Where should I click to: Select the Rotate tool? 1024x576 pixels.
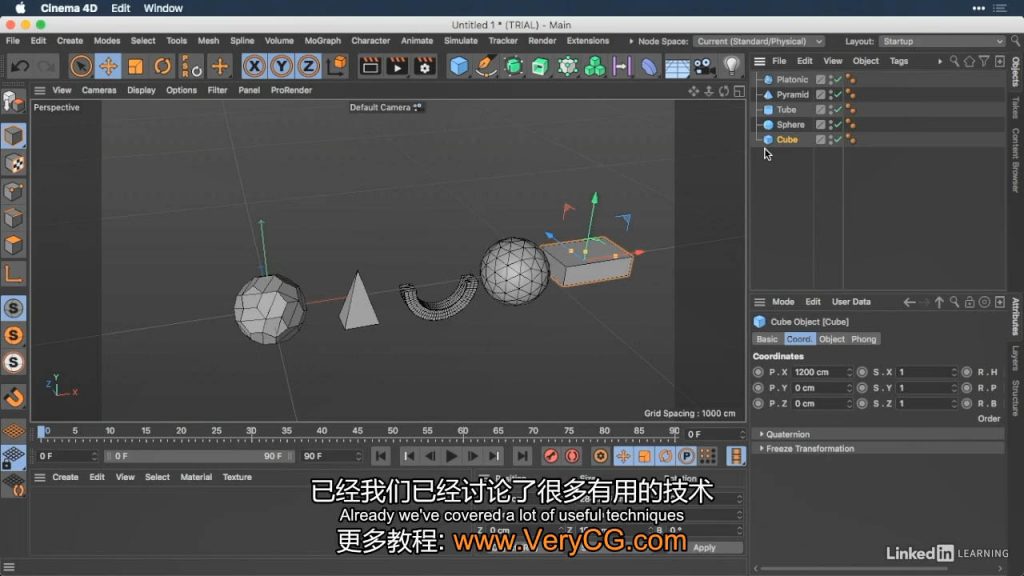tap(163, 66)
